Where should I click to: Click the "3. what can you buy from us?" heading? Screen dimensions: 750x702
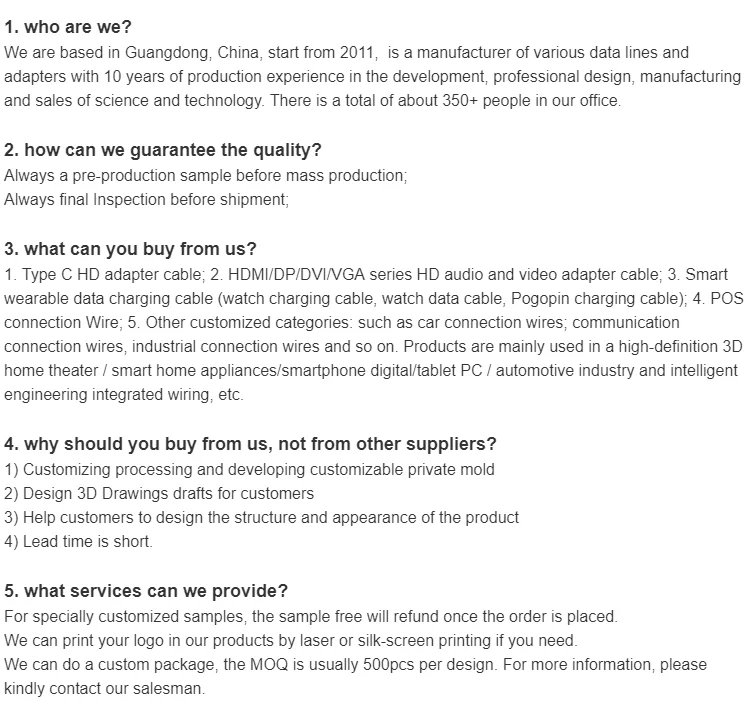coord(130,249)
